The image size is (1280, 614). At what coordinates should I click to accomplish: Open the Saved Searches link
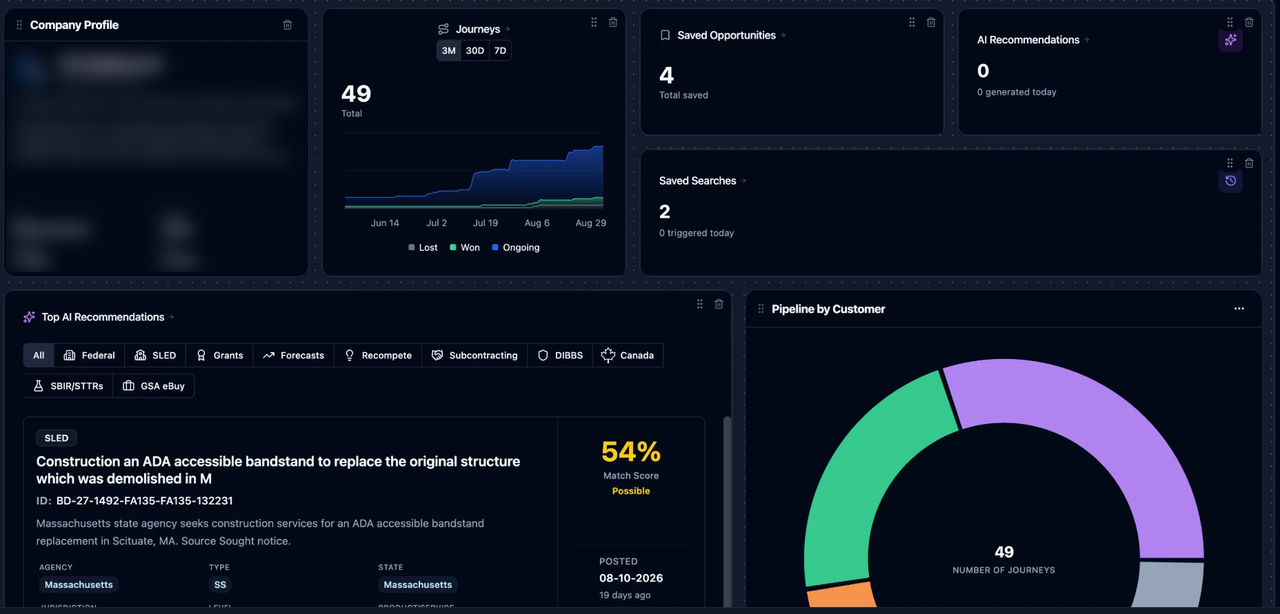tap(702, 181)
